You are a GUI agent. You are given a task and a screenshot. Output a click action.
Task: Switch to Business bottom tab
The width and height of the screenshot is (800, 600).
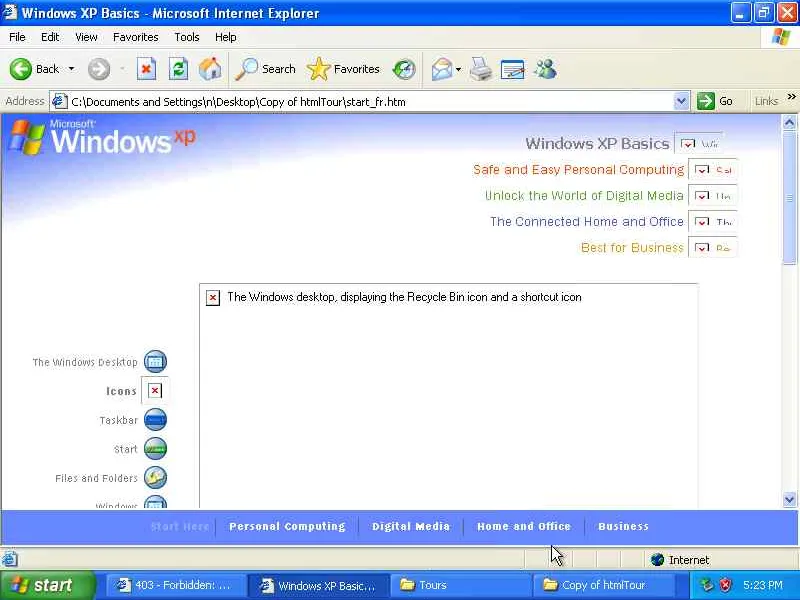pos(623,527)
